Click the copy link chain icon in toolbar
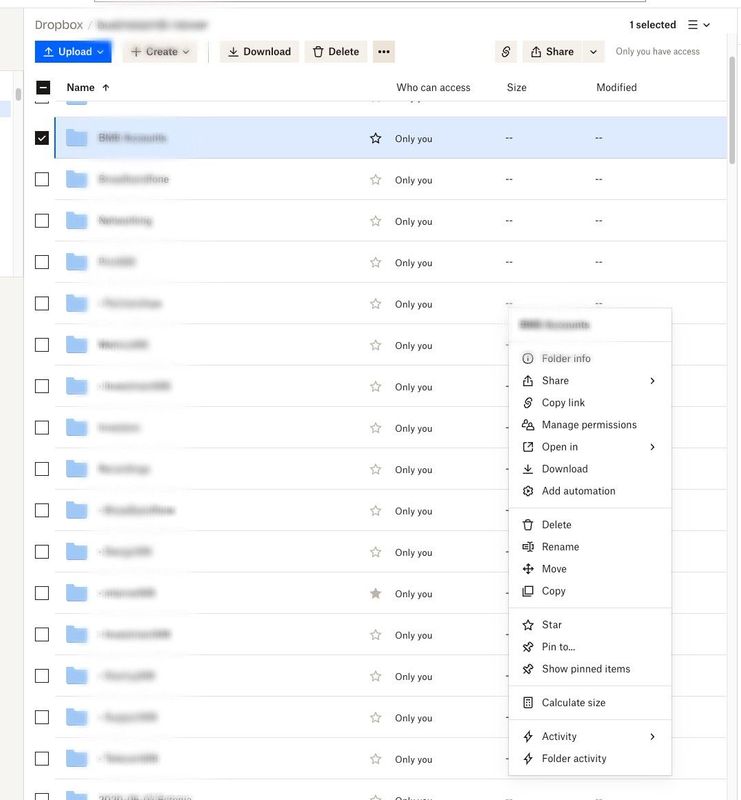741x800 pixels. pos(506,52)
